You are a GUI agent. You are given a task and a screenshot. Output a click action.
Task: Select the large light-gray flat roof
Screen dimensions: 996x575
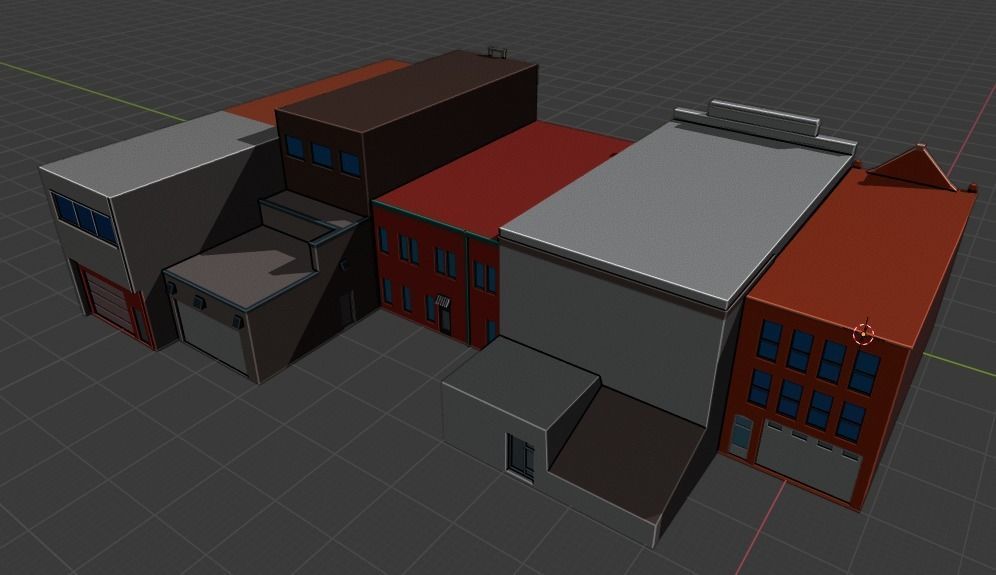(x=676, y=210)
